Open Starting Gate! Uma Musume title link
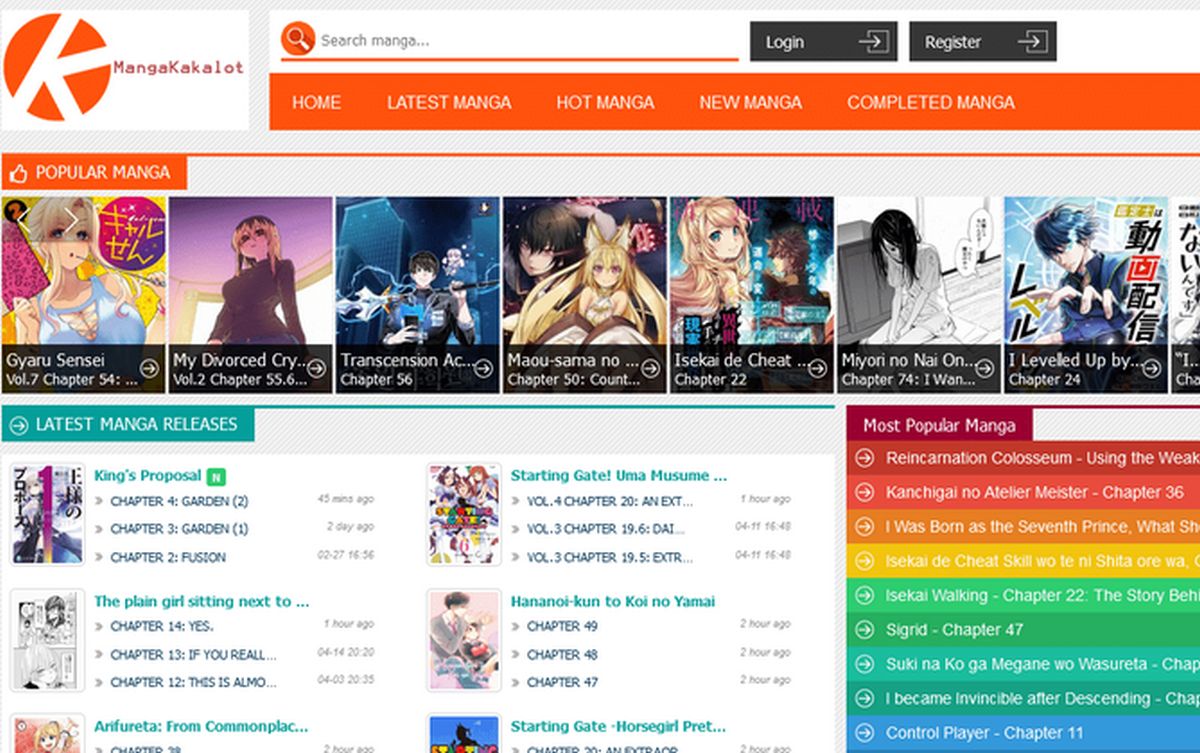The width and height of the screenshot is (1200, 753). (x=619, y=476)
